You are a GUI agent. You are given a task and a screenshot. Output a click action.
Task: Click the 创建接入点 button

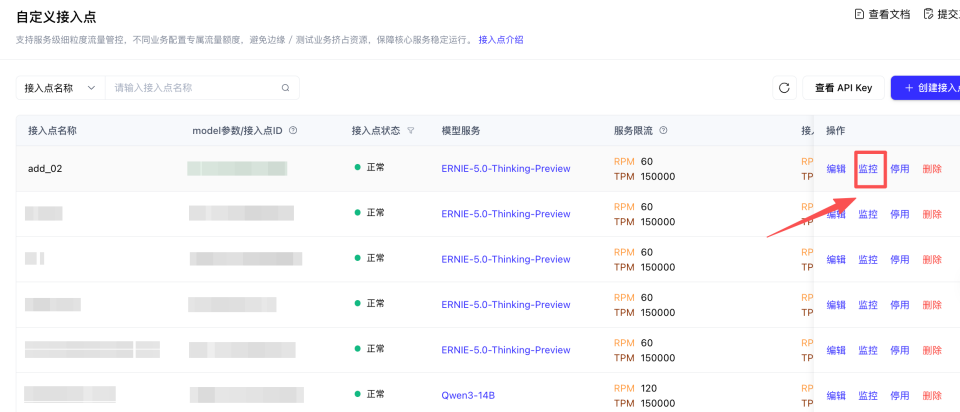pos(927,88)
